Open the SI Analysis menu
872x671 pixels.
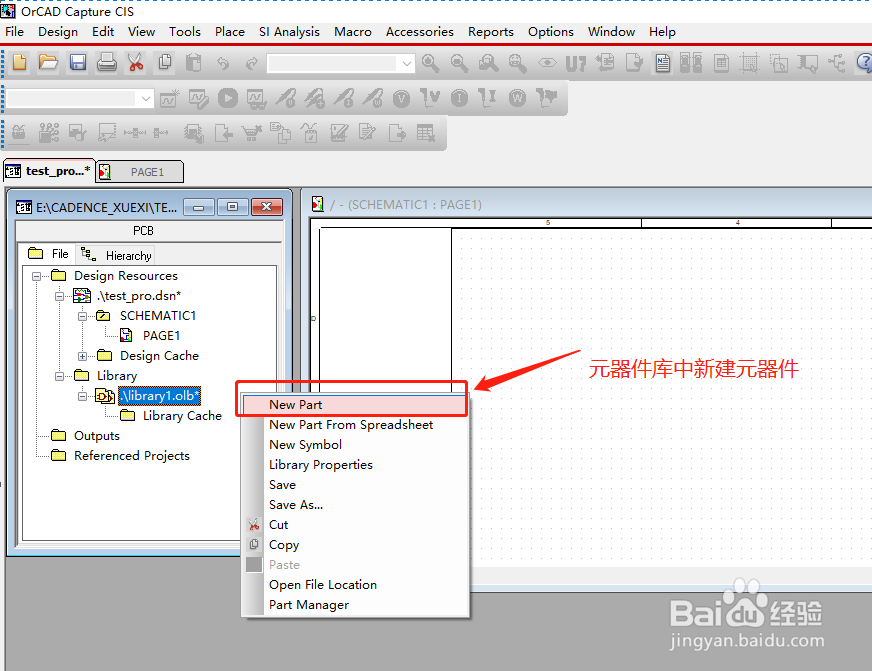point(289,32)
